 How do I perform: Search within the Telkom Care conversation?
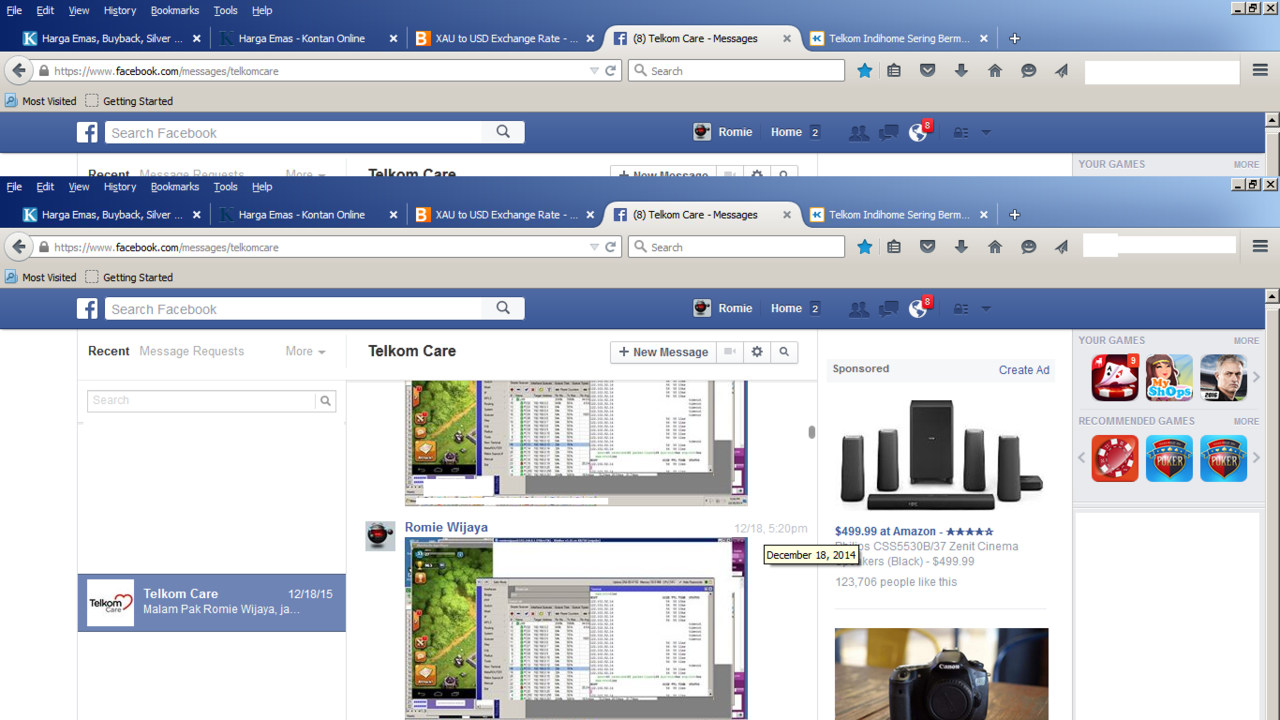(784, 352)
